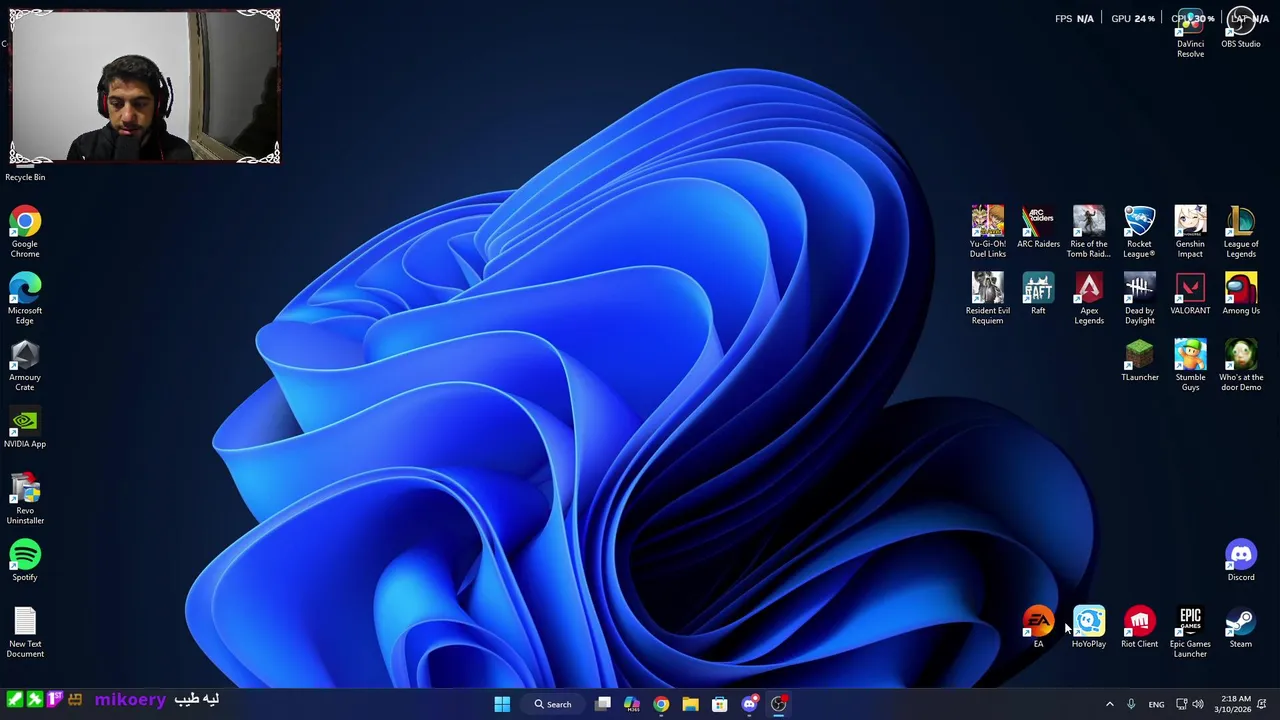Select the EA app desktop icon

click(1038, 627)
